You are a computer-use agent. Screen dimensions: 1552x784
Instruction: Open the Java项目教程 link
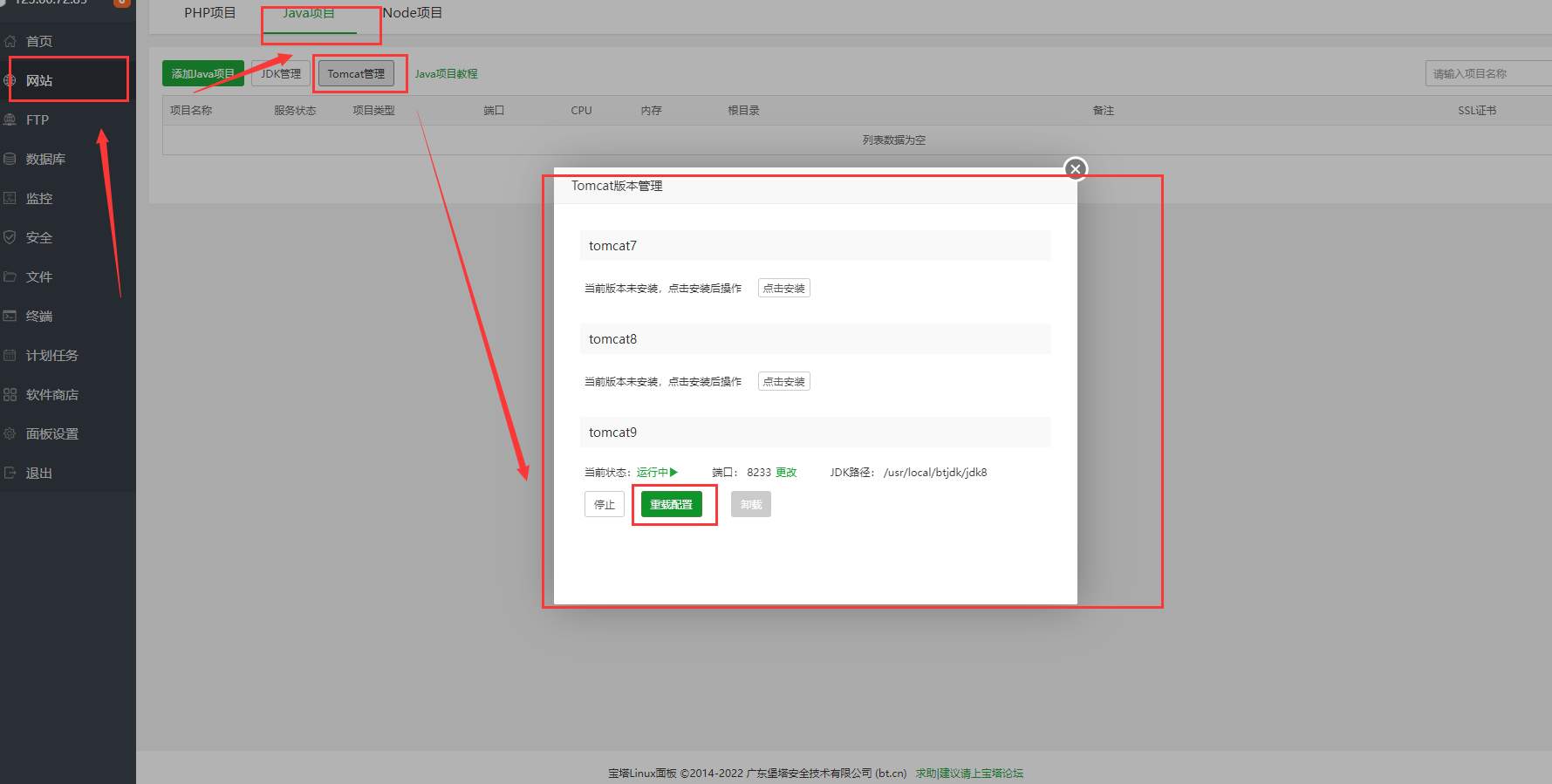pos(446,74)
